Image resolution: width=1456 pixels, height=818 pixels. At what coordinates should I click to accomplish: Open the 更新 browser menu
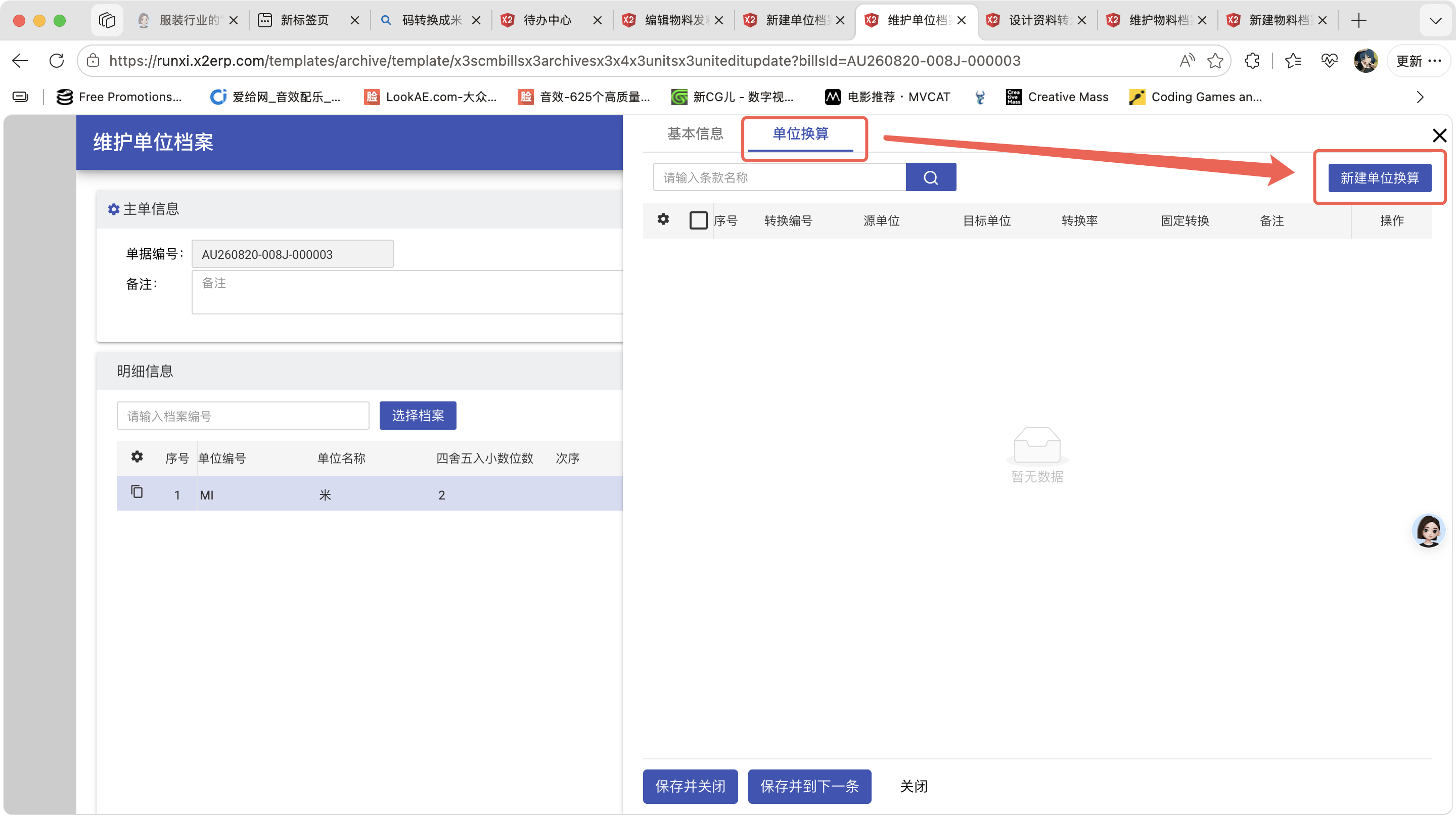(x=1418, y=61)
